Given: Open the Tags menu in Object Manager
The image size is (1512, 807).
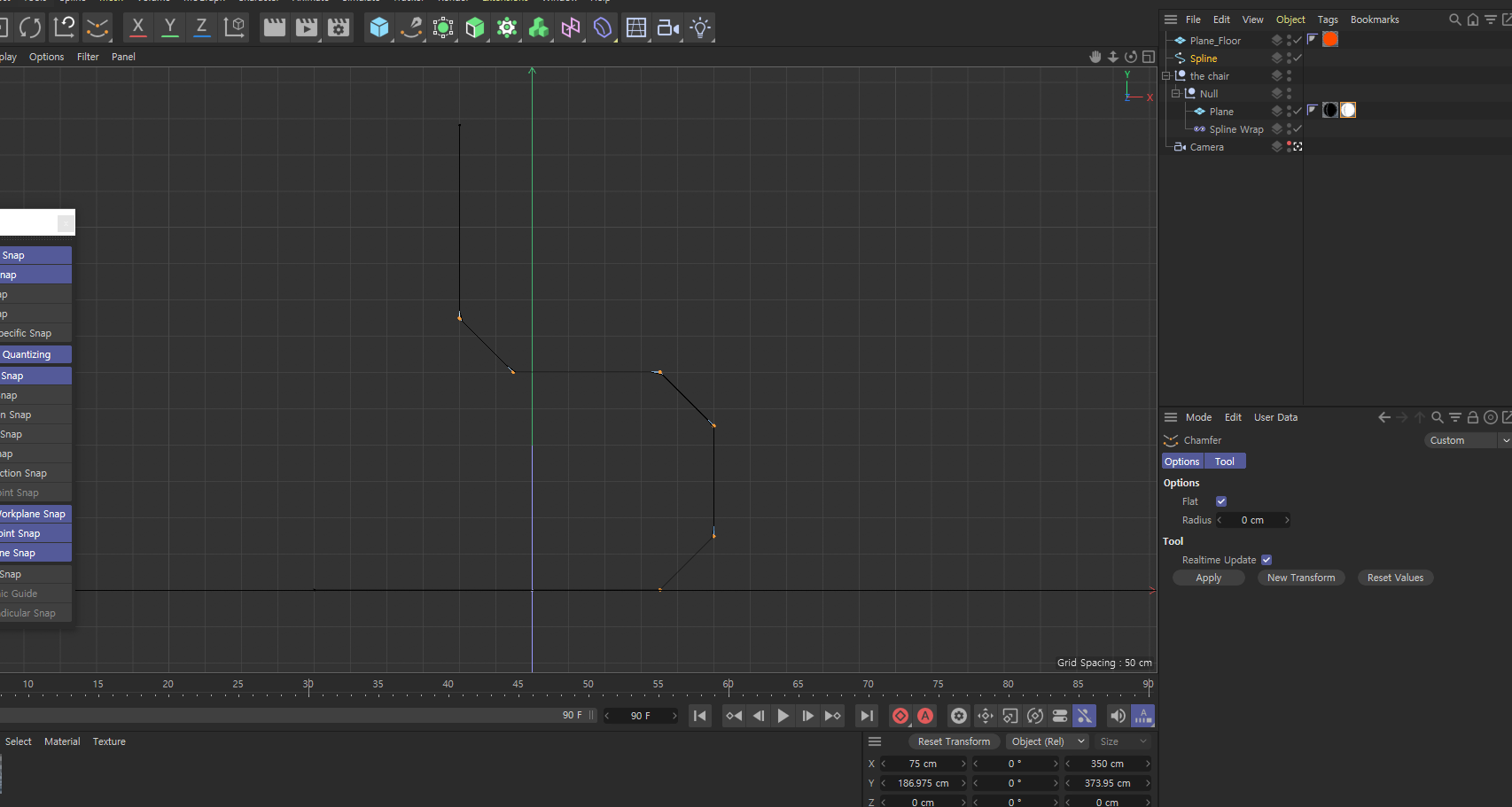Looking at the screenshot, I should tap(1328, 19).
